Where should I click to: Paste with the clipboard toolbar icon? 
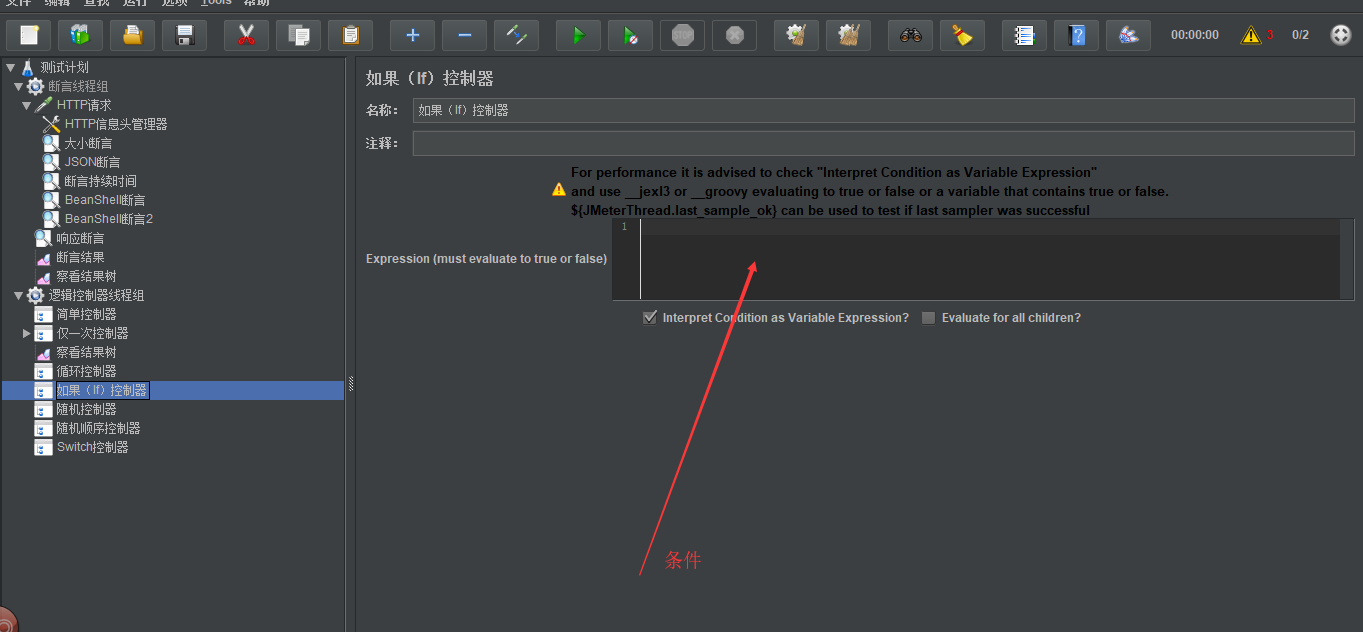coord(350,35)
